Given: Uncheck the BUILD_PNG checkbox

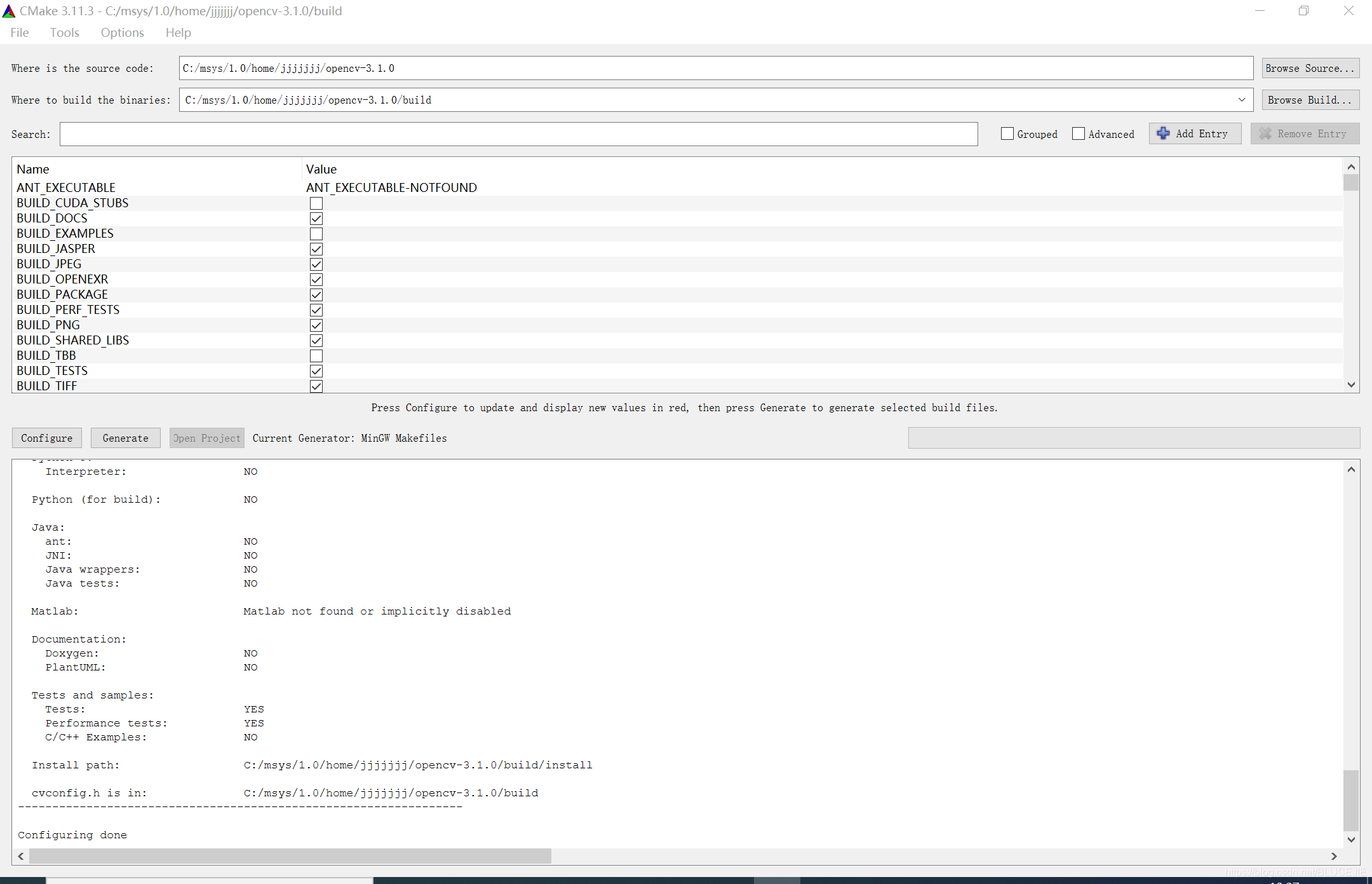Looking at the screenshot, I should [x=316, y=325].
